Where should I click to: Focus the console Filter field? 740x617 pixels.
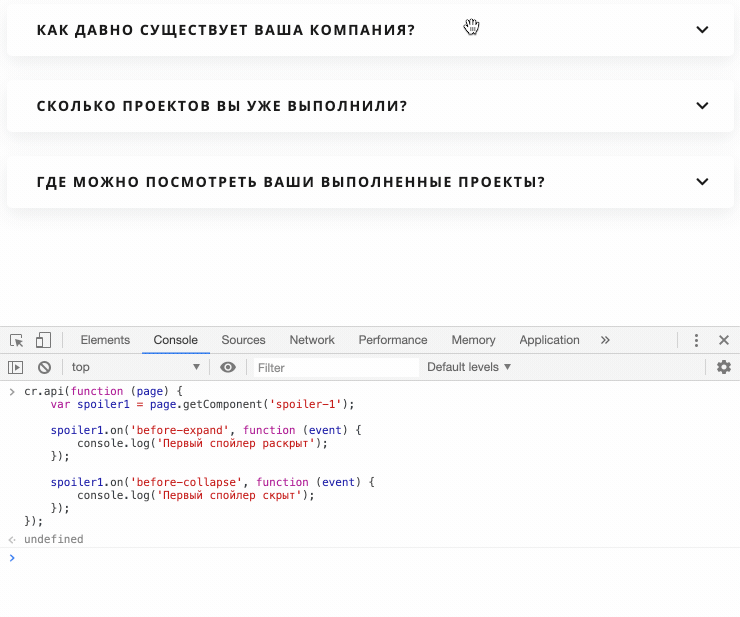pyautogui.click(x=336, y=368)
